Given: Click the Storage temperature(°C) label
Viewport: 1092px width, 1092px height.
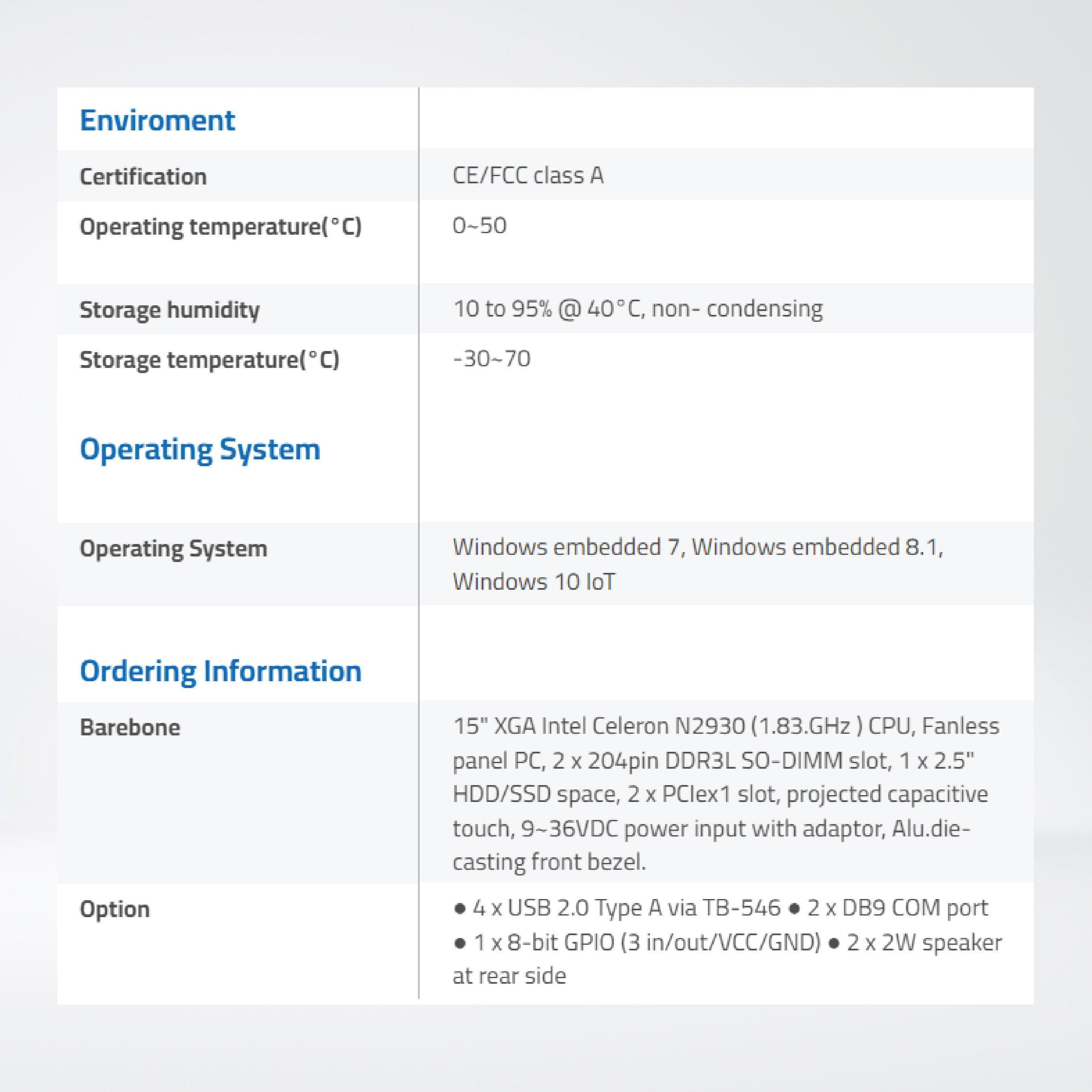Looking at the screenshot, I should pyautogui.click(x=210, y=359).
